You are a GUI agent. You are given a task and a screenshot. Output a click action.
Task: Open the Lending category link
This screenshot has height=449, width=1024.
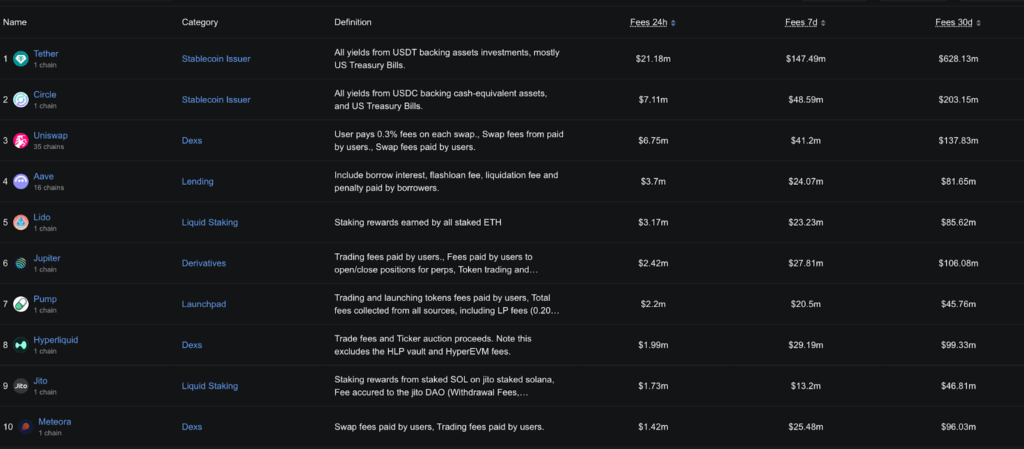pyautogui.click(x=197, y=181)
